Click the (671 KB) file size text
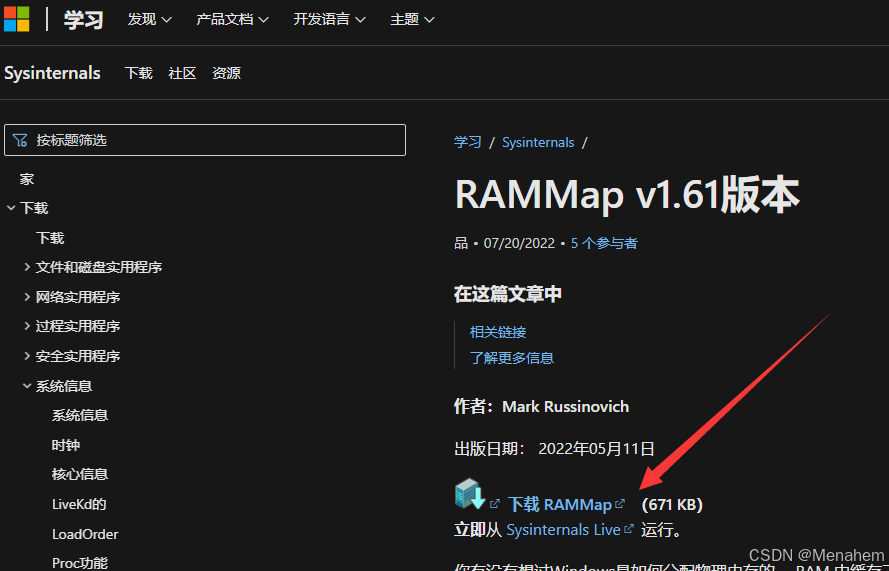 point(672,504)
